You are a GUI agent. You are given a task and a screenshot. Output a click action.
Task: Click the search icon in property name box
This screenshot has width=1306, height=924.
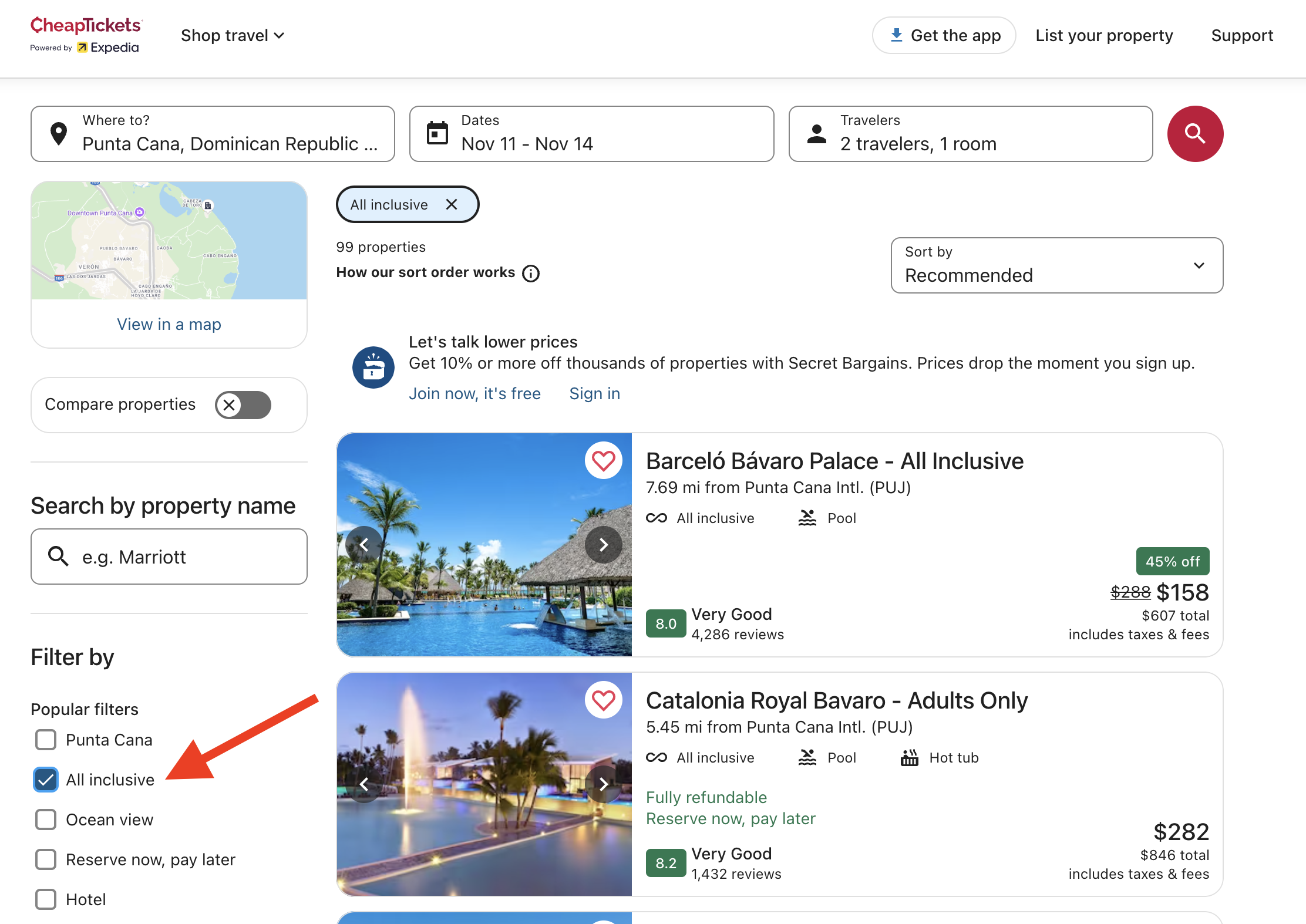coord(58,556)
